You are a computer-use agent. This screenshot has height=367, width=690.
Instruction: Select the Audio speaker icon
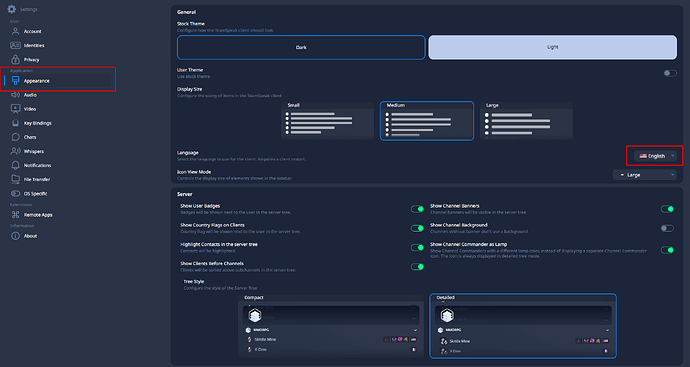click(15, 95)
